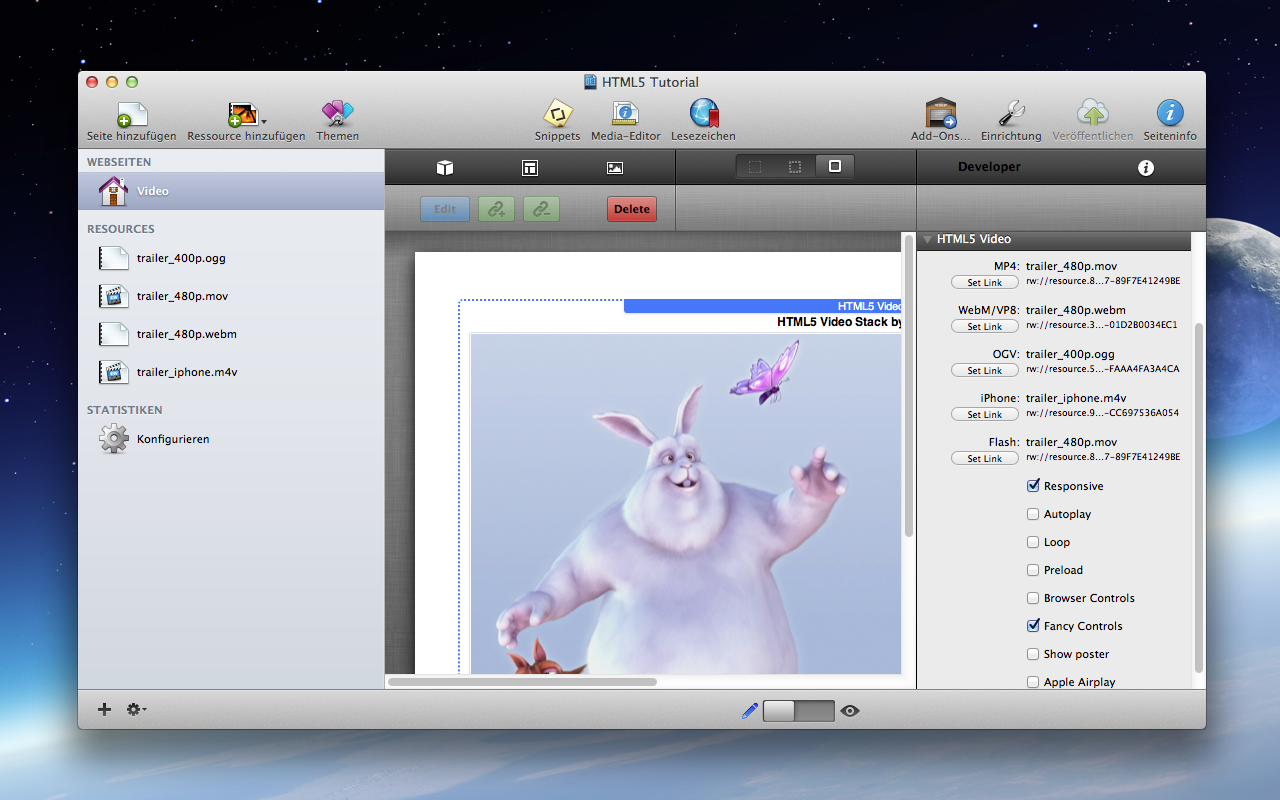
Task: Click the canvas horizontal scrollbar
Action: (x=522, y=682)
